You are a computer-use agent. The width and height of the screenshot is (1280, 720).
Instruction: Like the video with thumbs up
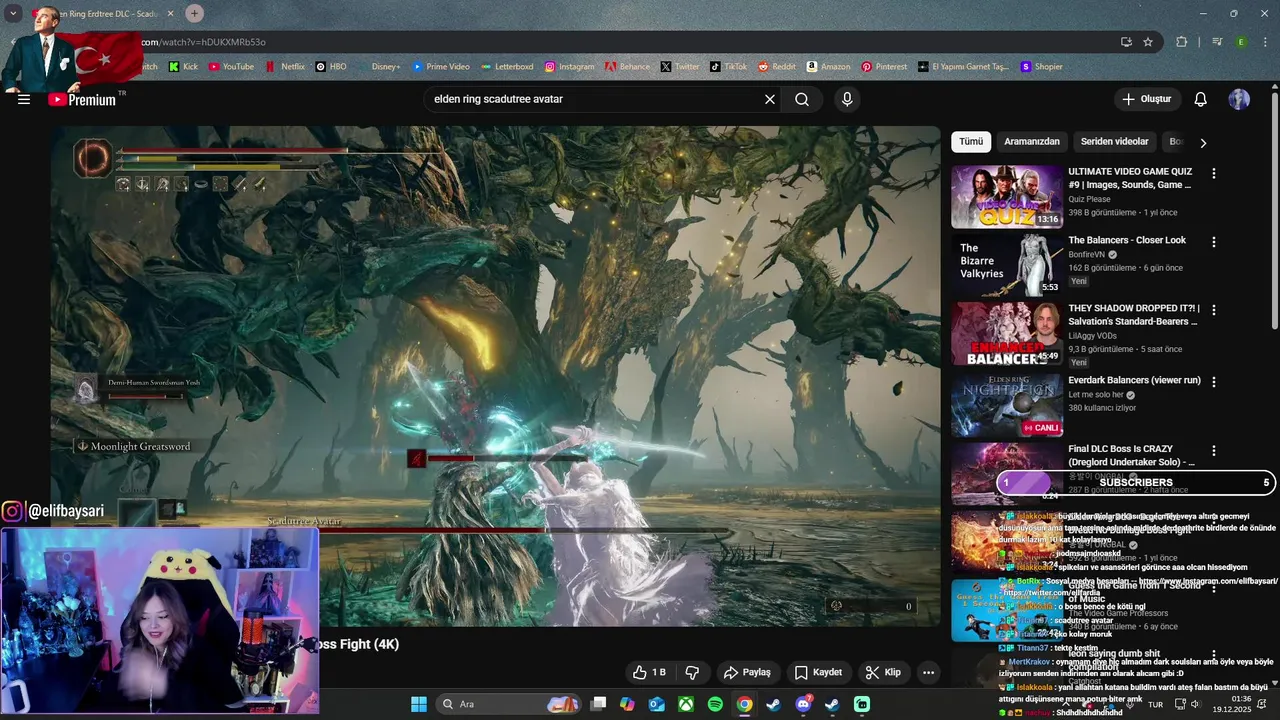(649, 673)
